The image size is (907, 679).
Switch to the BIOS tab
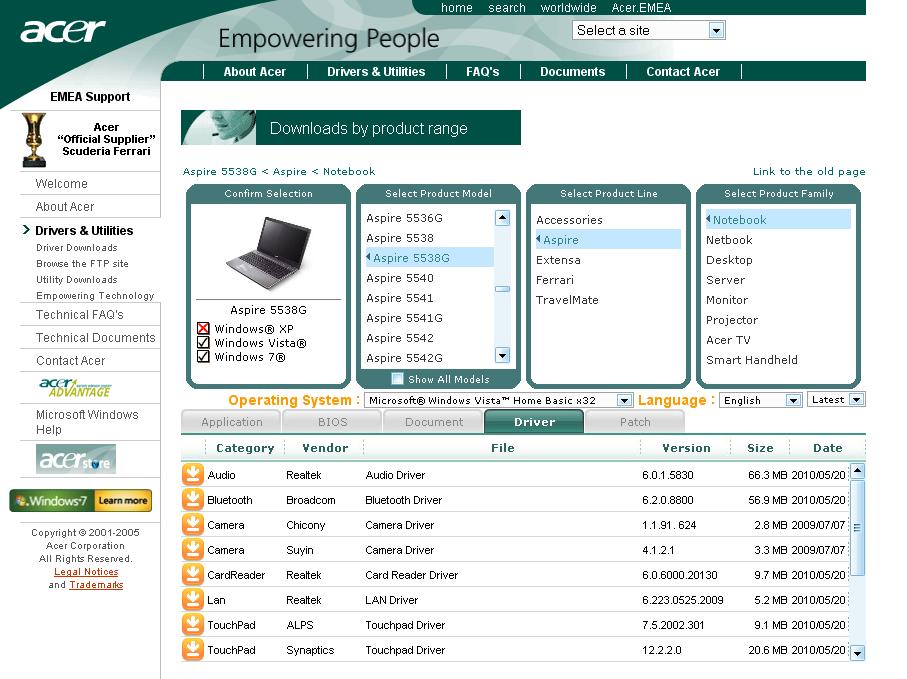click(333, 422)
